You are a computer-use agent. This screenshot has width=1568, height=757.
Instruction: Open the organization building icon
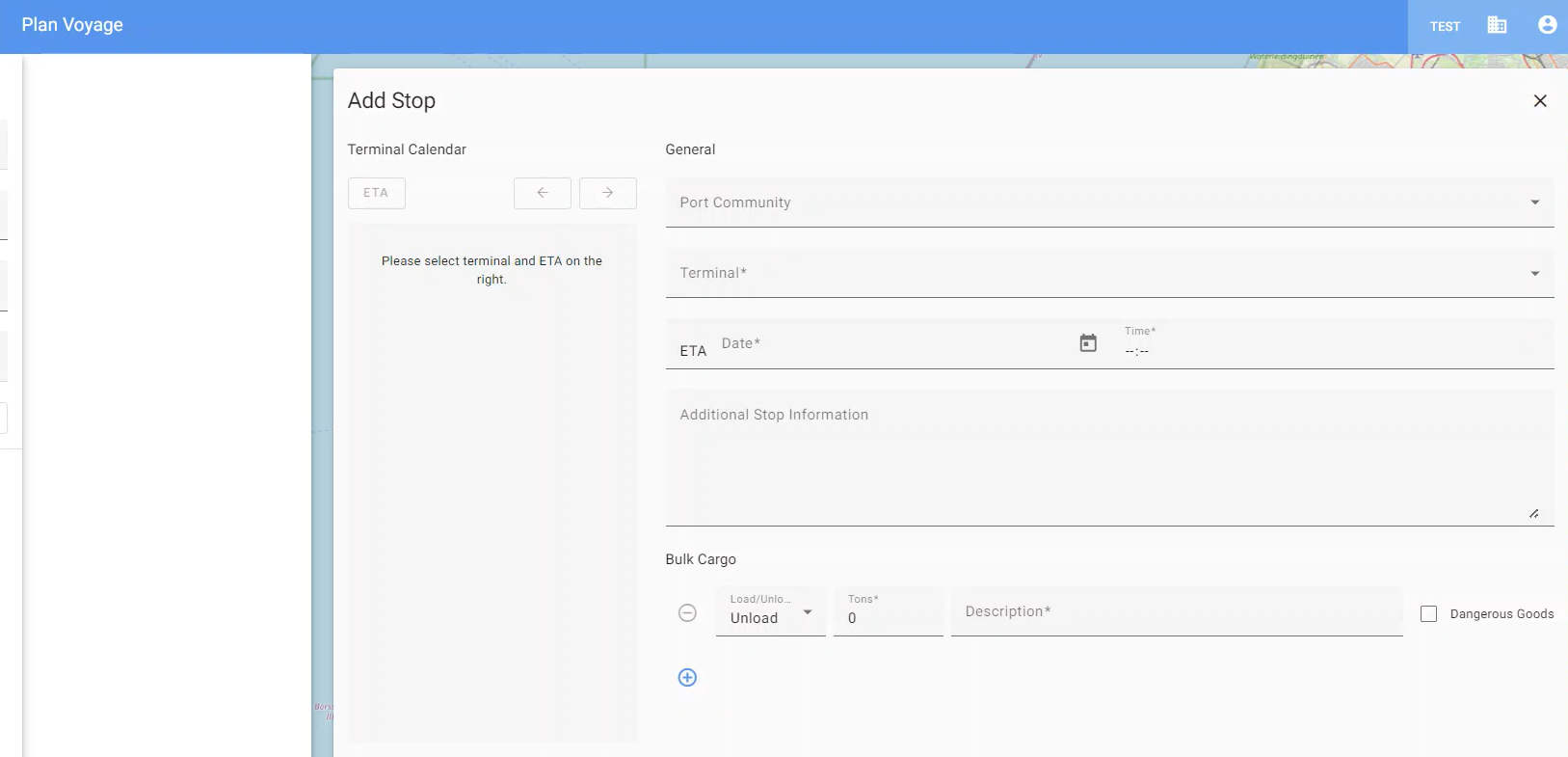pos(1497,26)
